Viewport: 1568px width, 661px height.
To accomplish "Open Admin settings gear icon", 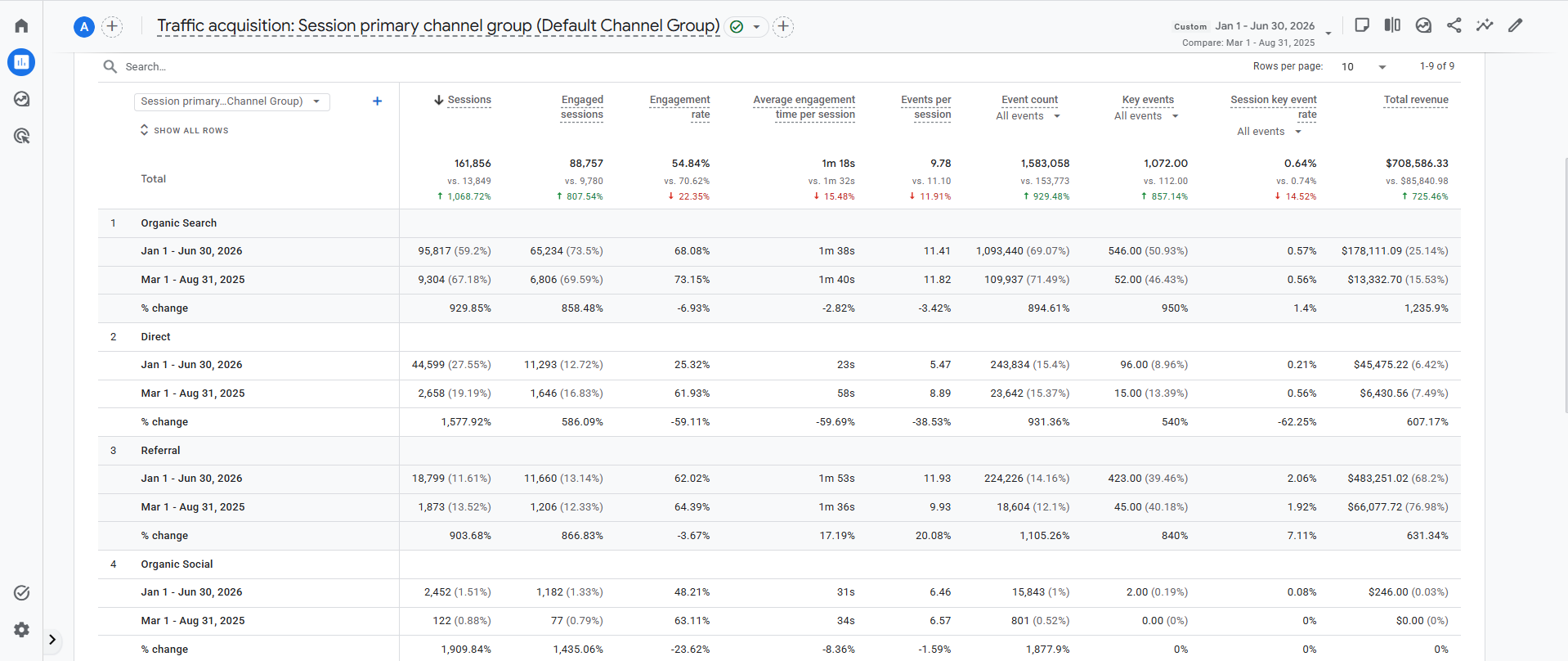I will [21, 630].
